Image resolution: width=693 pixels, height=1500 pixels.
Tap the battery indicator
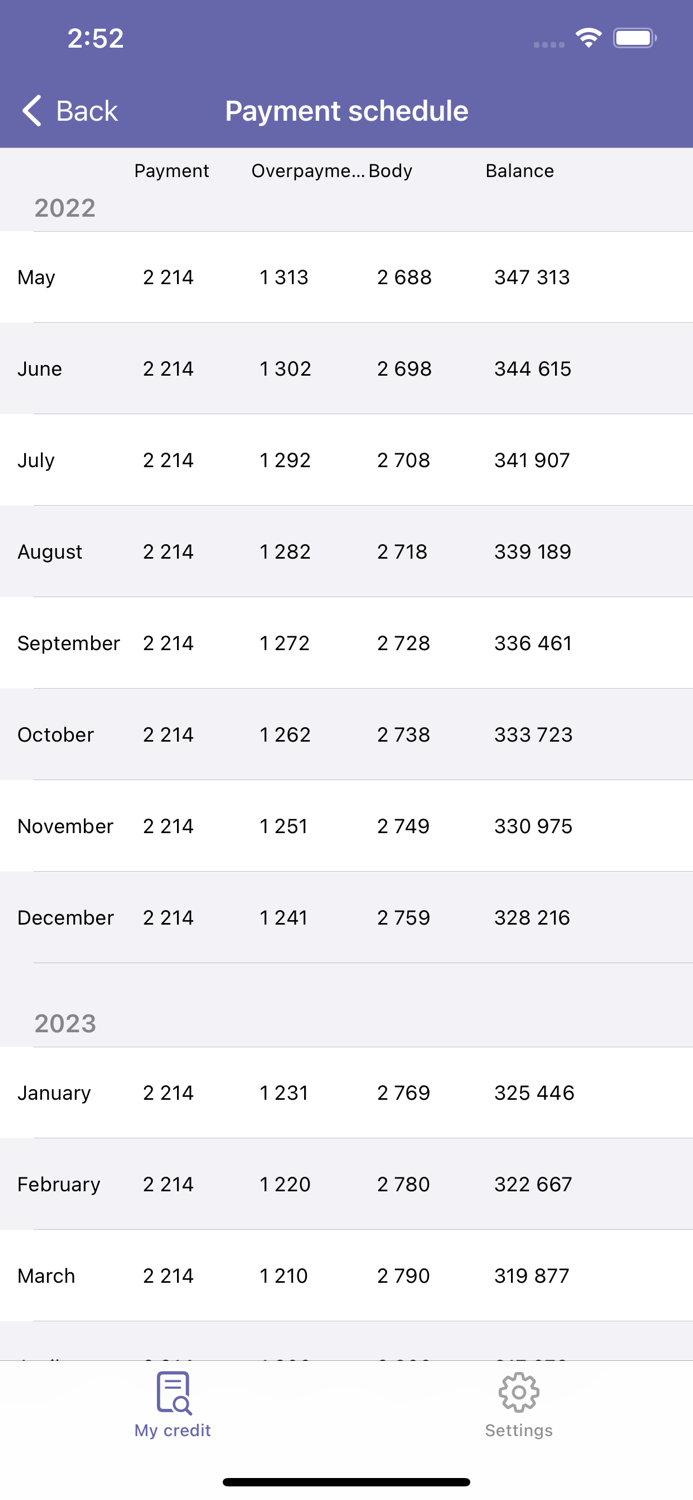[x=634, y=37]
